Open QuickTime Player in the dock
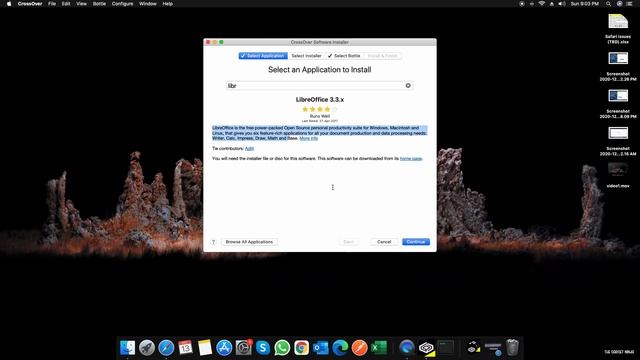Image resolution: width=640 pixels, height=360 pixels. pos(407,348)
